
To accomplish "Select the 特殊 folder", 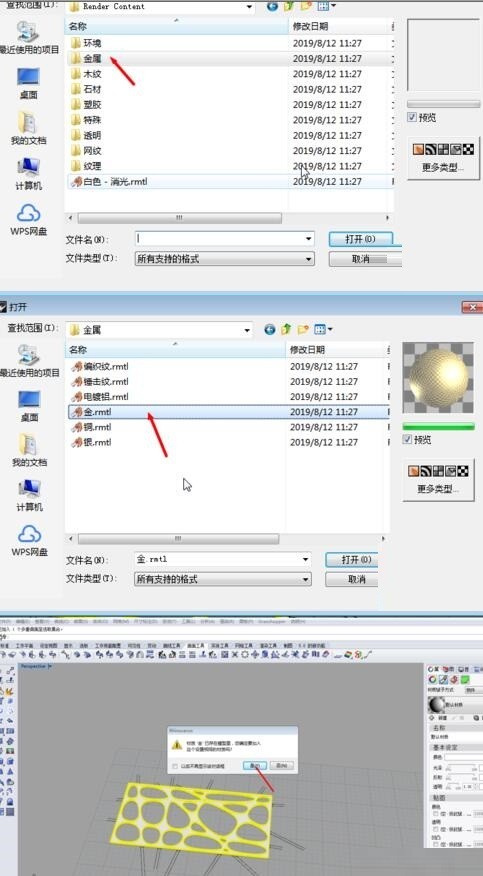I will 86,120.
